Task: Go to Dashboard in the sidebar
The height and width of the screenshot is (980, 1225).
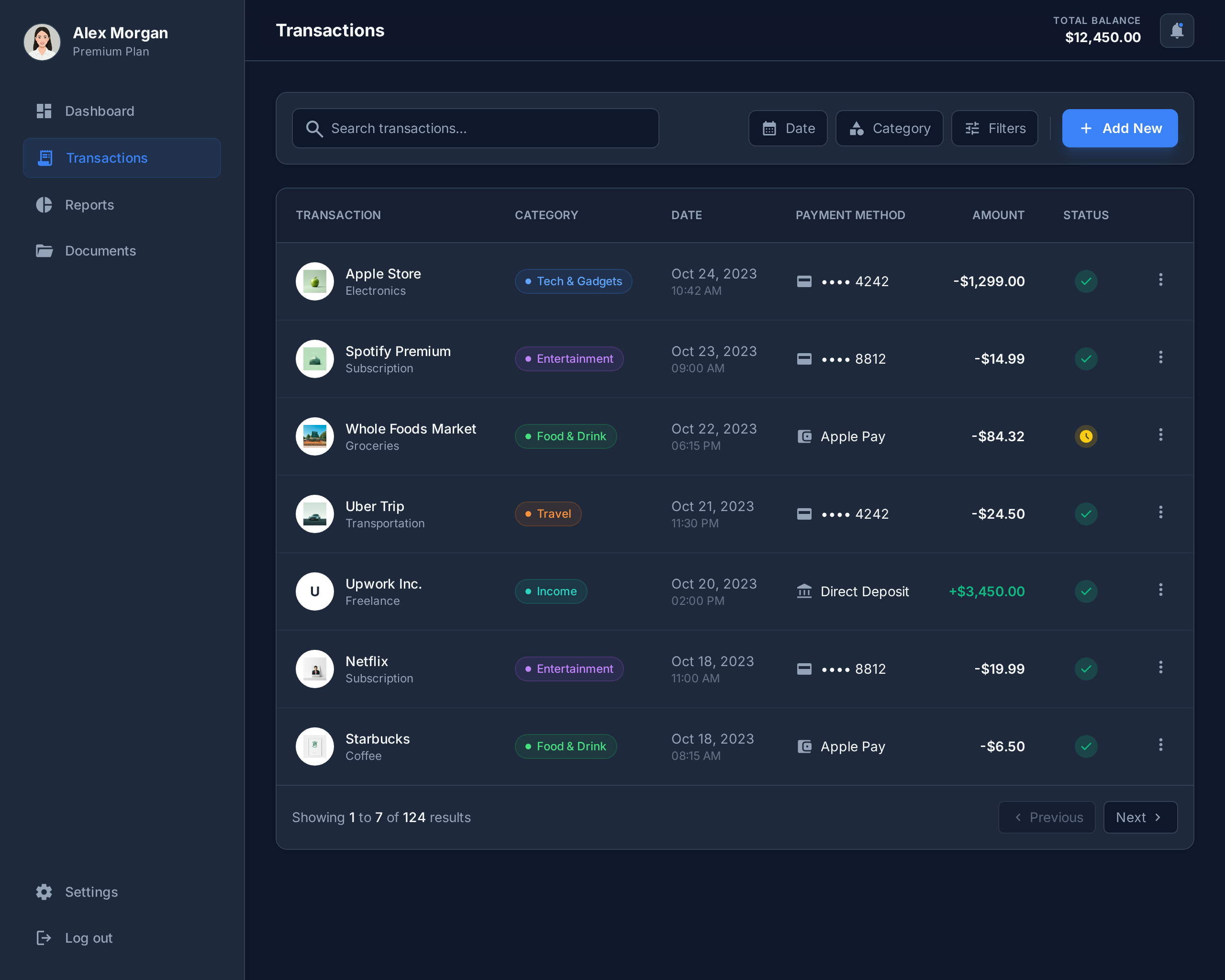Action: click(x=100, y=111)
